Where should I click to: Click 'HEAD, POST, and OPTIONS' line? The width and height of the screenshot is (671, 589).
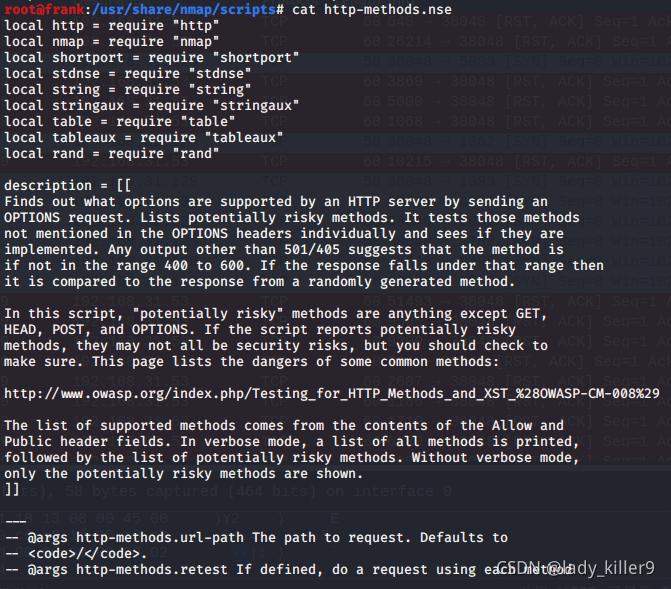pyautogui.click(x=260, y=330)
